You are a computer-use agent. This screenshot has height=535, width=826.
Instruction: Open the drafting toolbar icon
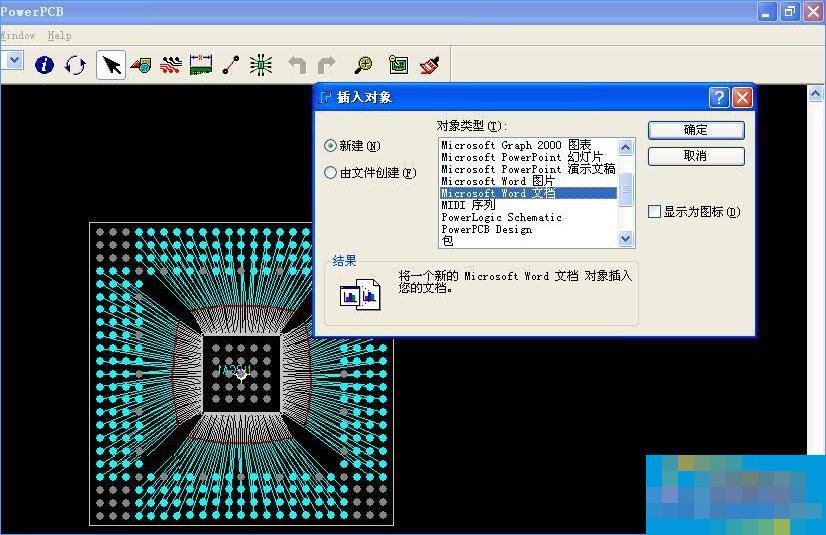pyautogui.click(x=141, y=65)
